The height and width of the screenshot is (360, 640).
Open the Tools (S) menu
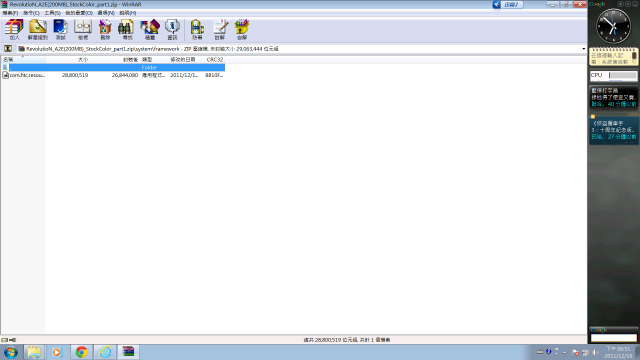52,13
